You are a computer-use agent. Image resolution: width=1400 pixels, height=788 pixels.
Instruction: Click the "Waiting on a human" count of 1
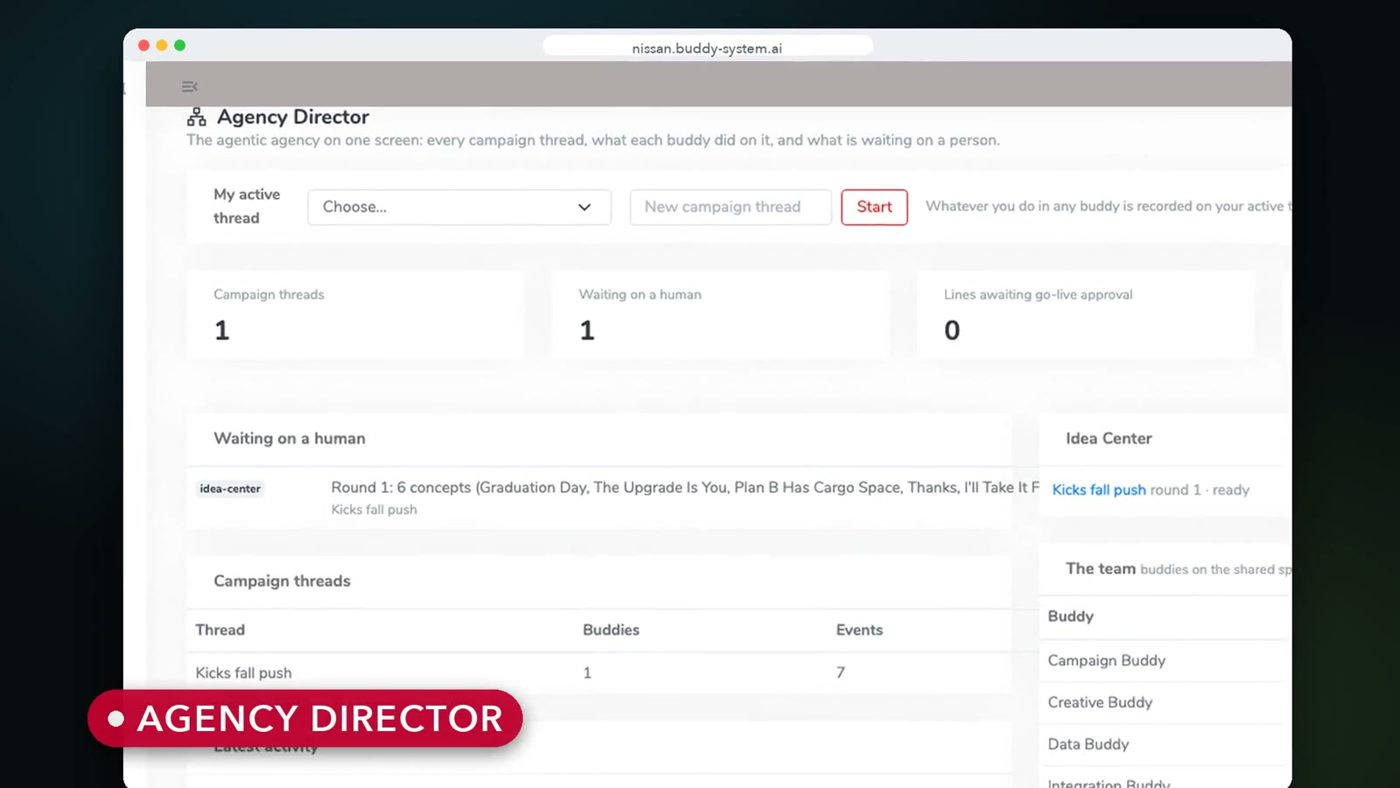coord(587,331)
